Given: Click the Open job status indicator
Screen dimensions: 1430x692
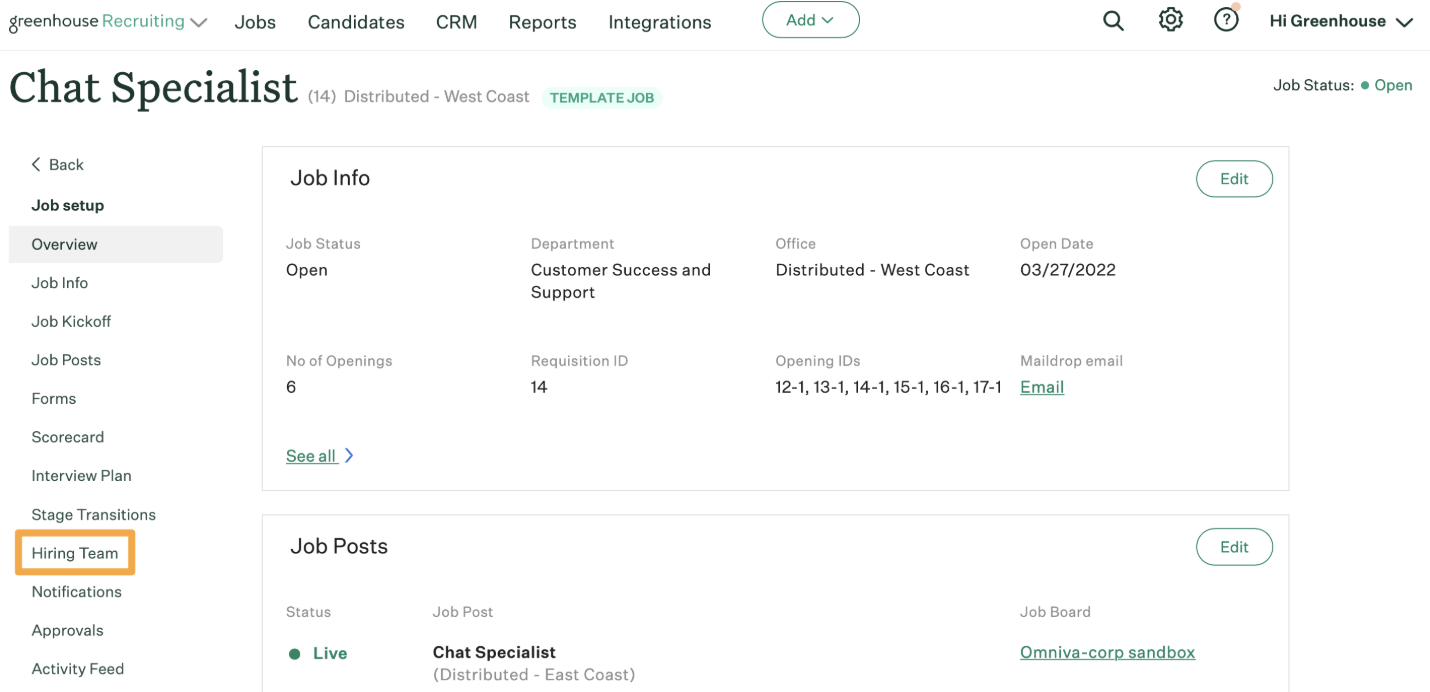Looking at the screenshot, I should (1386, 85).
